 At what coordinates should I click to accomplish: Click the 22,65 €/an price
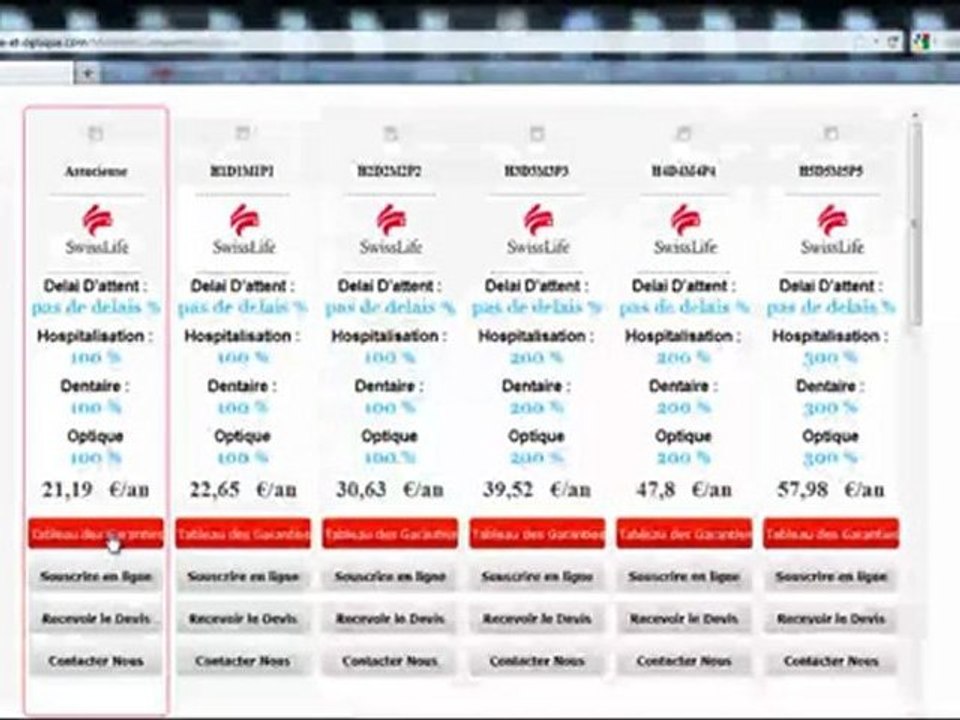[243, 490]
